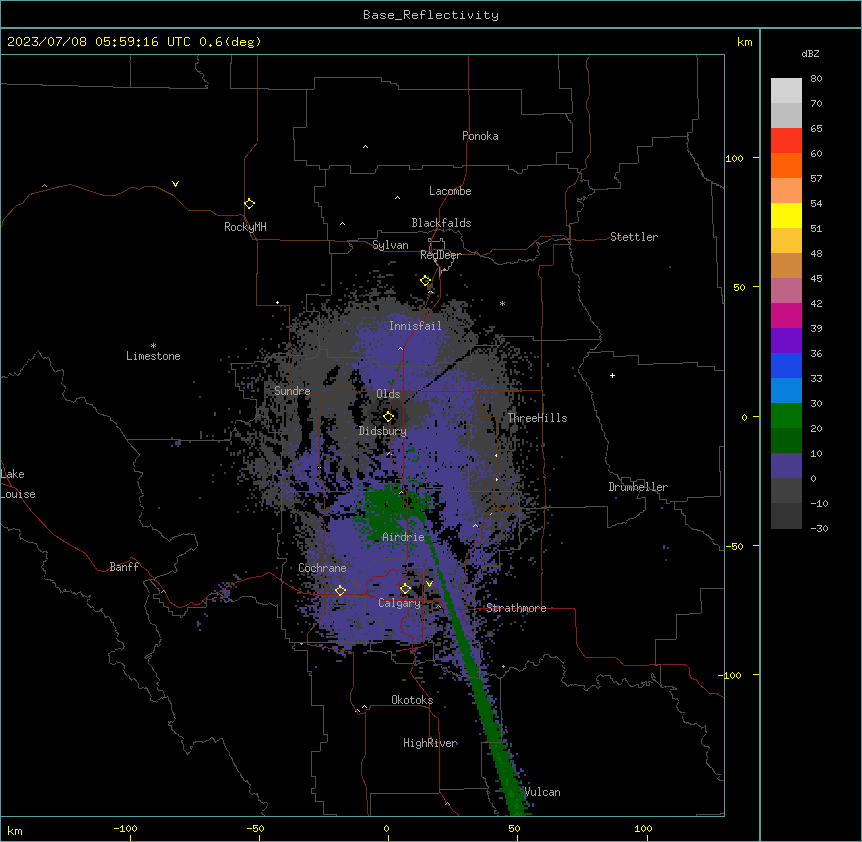862x842 pixels.
Task: Click the RedDeer city label
Action: pos(440,255)
